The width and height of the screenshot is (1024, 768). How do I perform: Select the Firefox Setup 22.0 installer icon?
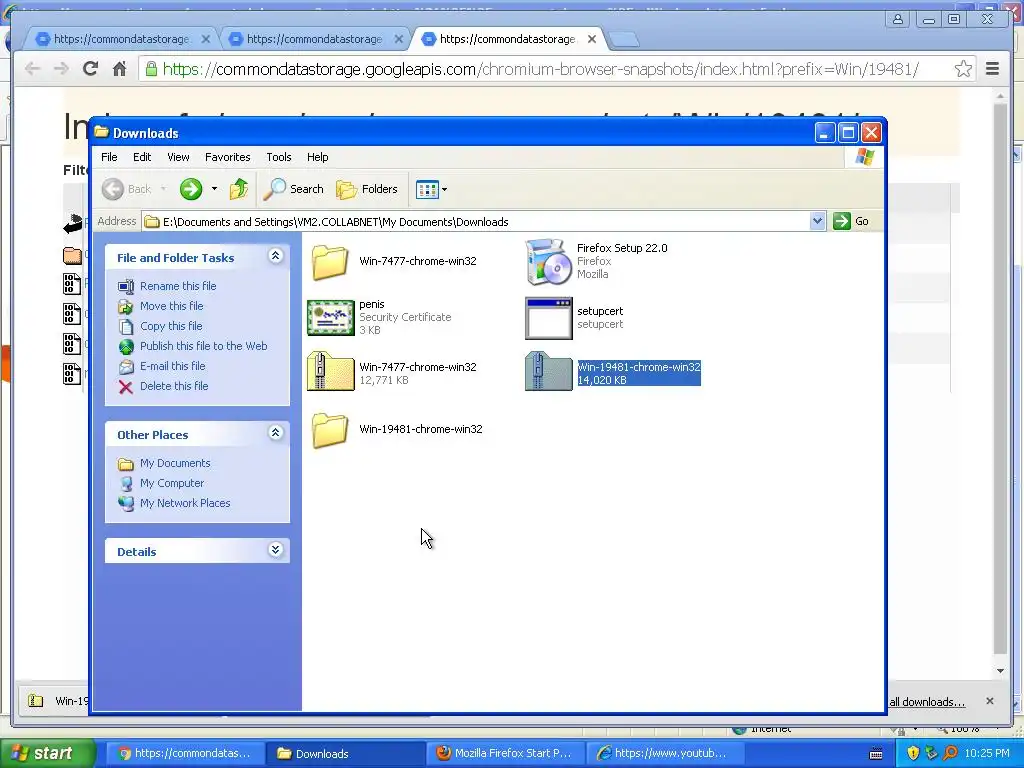click(547, 262)
